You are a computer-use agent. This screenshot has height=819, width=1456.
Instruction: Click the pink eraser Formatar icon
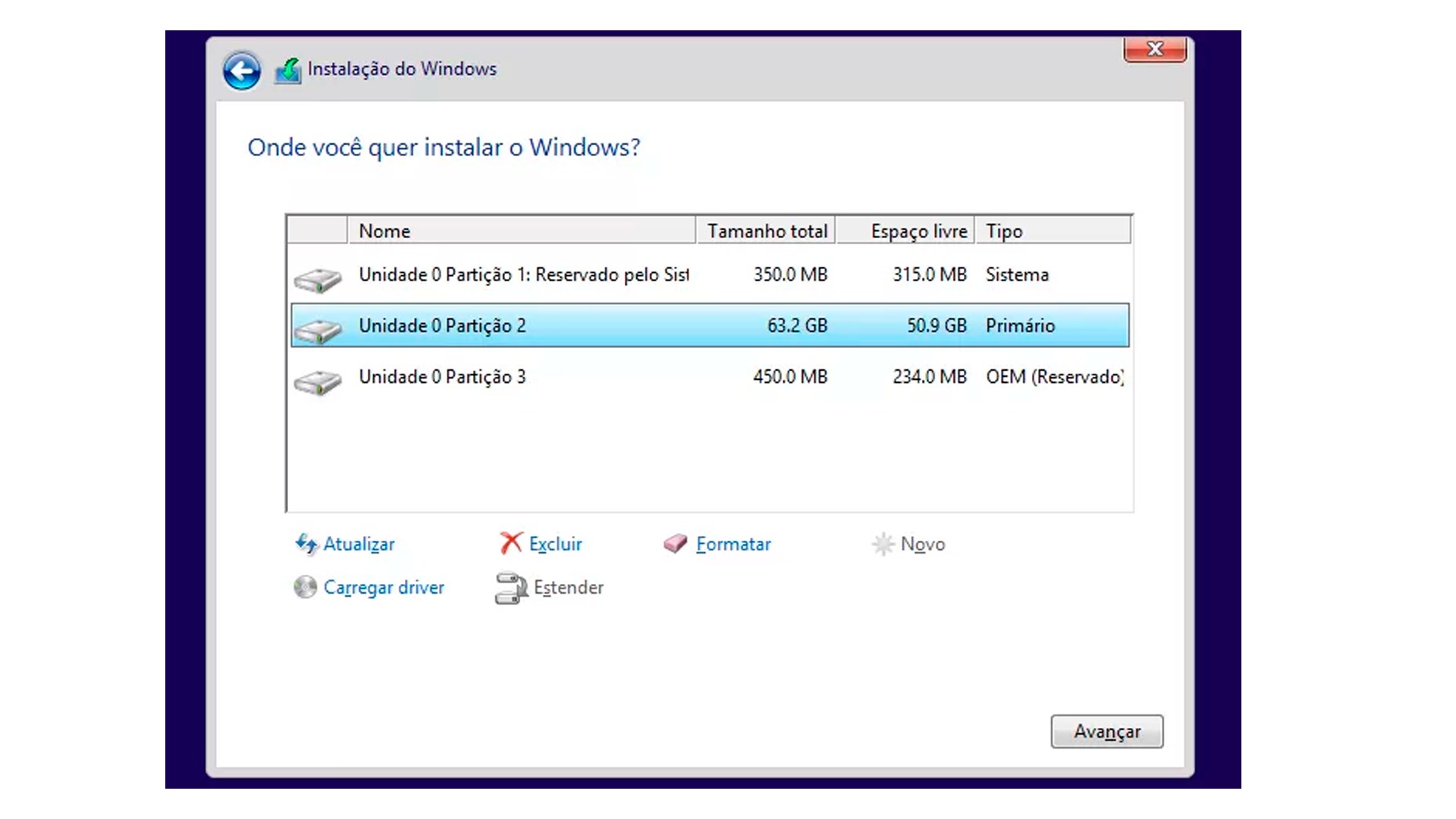(675, 544)
